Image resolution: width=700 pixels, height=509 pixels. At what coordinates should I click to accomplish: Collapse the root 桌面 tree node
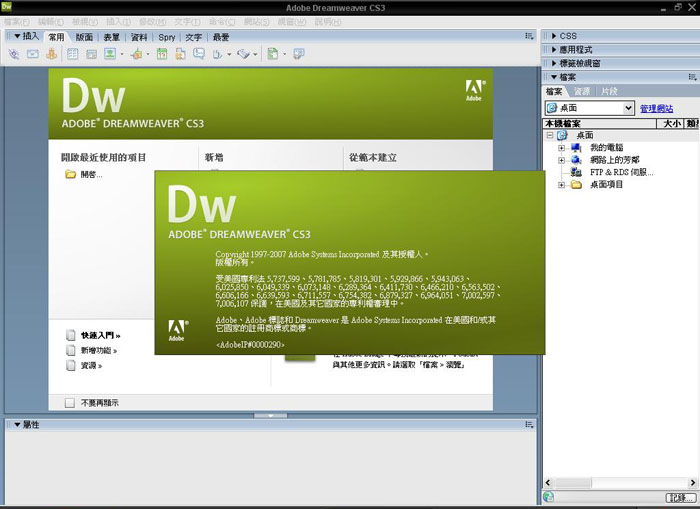(550, 135)
